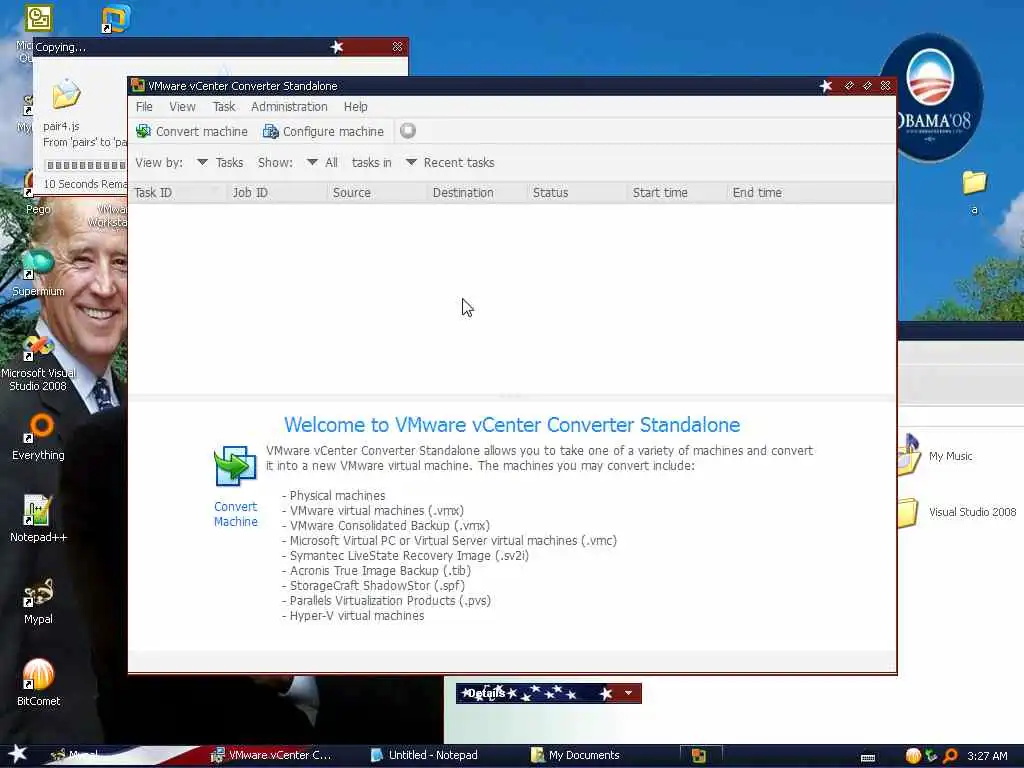Select the VMware Workstation icon at desktop top
Screen dimensions: 1024x768
point(116,18)
